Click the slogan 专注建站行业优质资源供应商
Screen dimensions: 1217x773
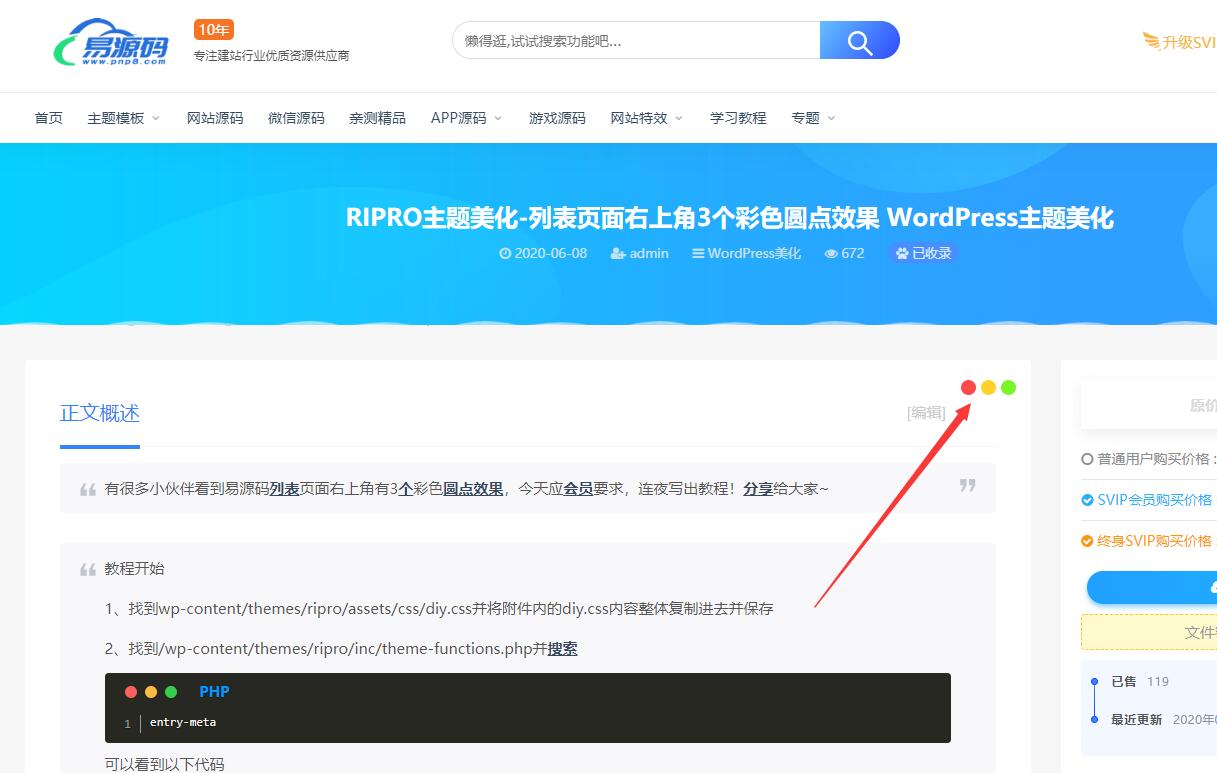tap(271, 56)
